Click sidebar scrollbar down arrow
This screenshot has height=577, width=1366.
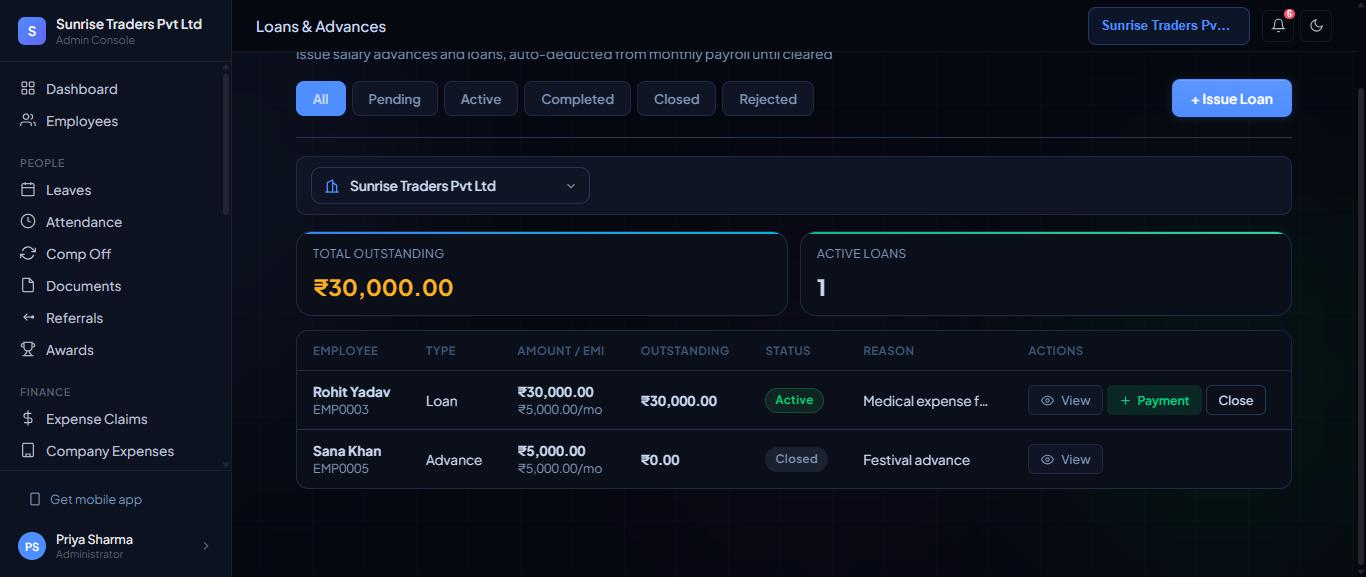click(x=226, y=465)
